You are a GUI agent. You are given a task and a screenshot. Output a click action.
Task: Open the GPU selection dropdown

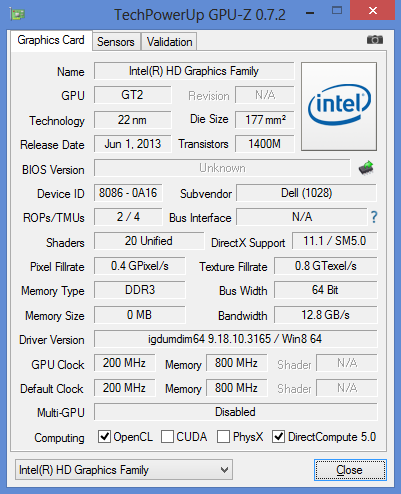124,470
